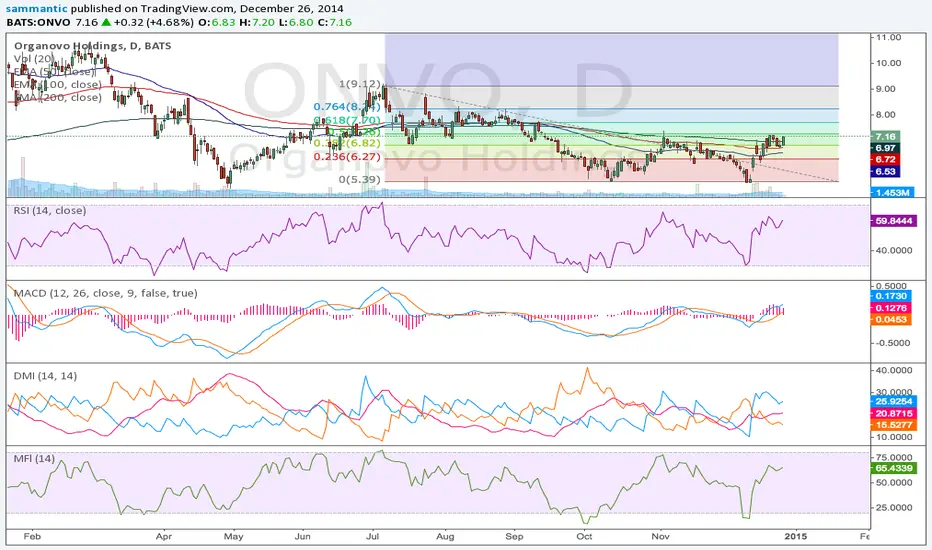Viewport: 932px width, 550px height.
Task: Click the Nov label on time axis
Action: click(x=660, y=536)
